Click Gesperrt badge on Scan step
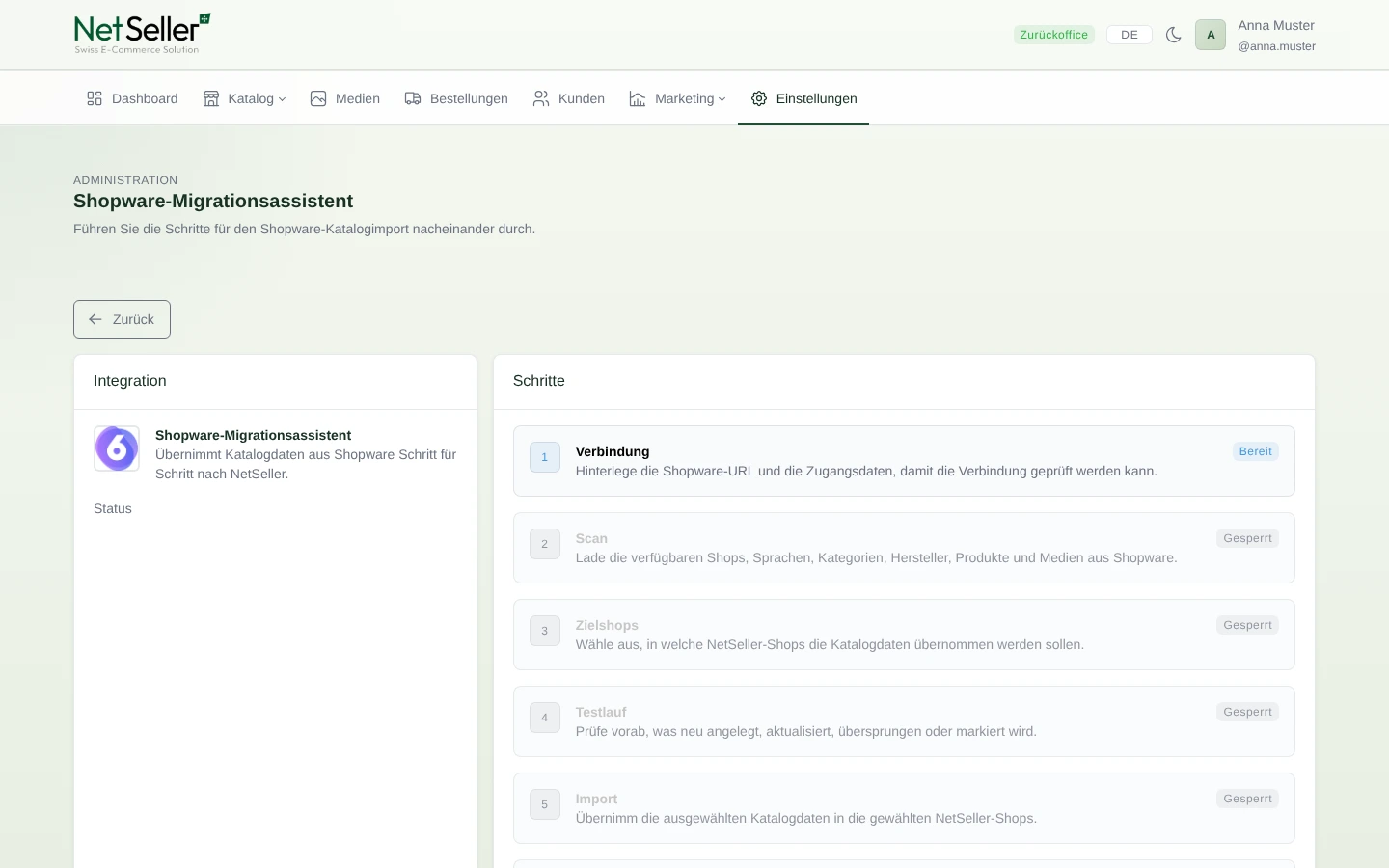 [1248, 538]
